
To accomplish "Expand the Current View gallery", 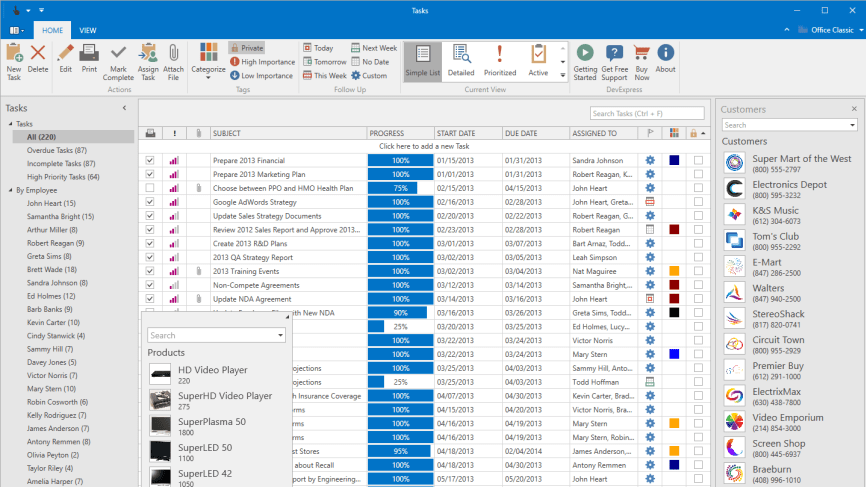I will (563, 75).
